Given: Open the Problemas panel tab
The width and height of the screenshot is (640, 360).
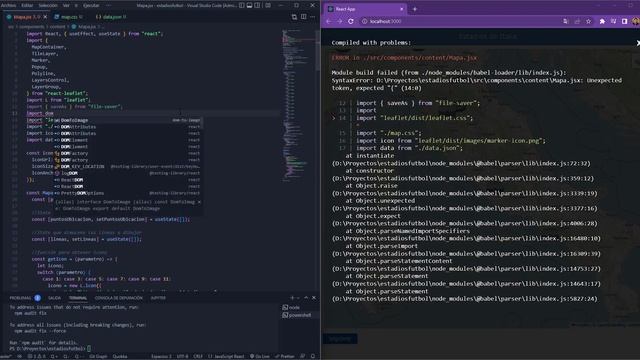Looking at the screenshot, I should (20, 298).
